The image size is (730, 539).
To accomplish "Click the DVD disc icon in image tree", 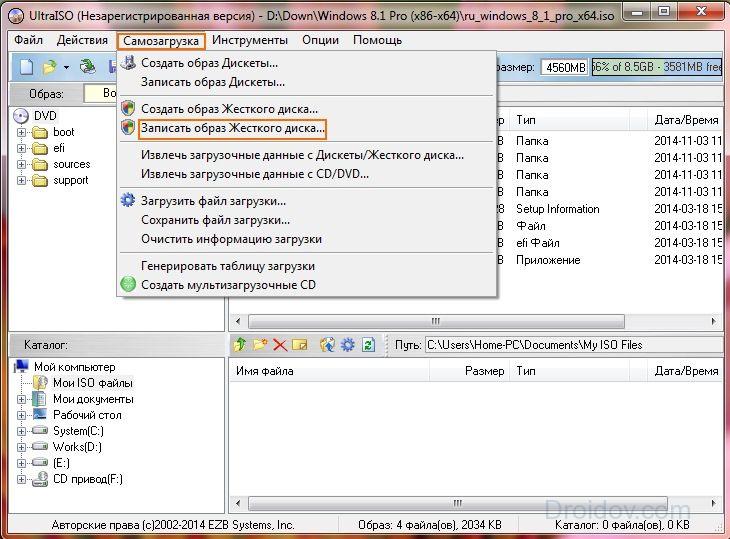I will click(x=22, y=116).
